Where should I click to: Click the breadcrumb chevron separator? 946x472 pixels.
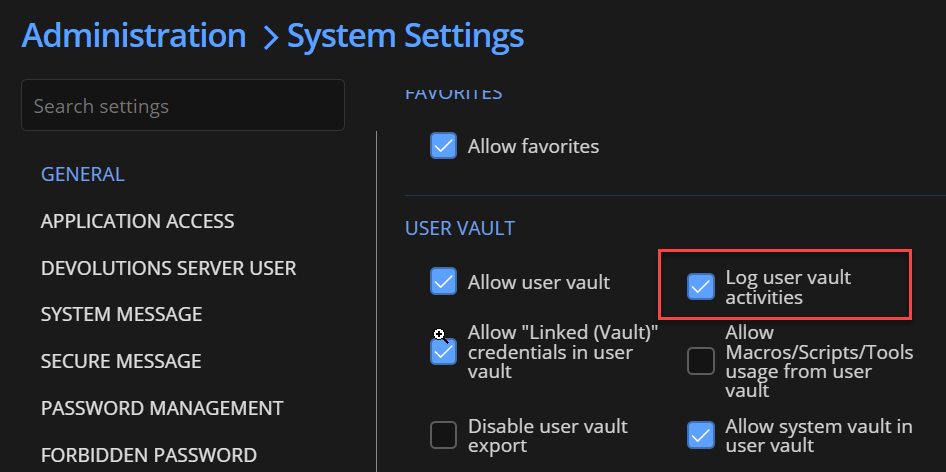pos(271,37)
